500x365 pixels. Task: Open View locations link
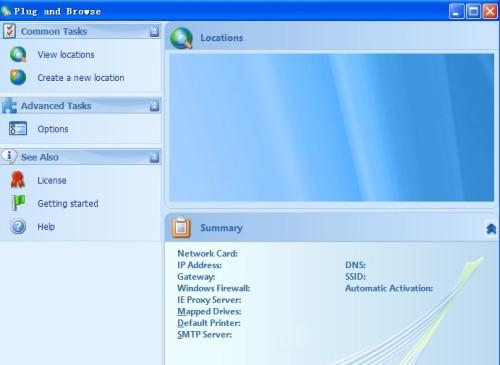coord(66,54)
